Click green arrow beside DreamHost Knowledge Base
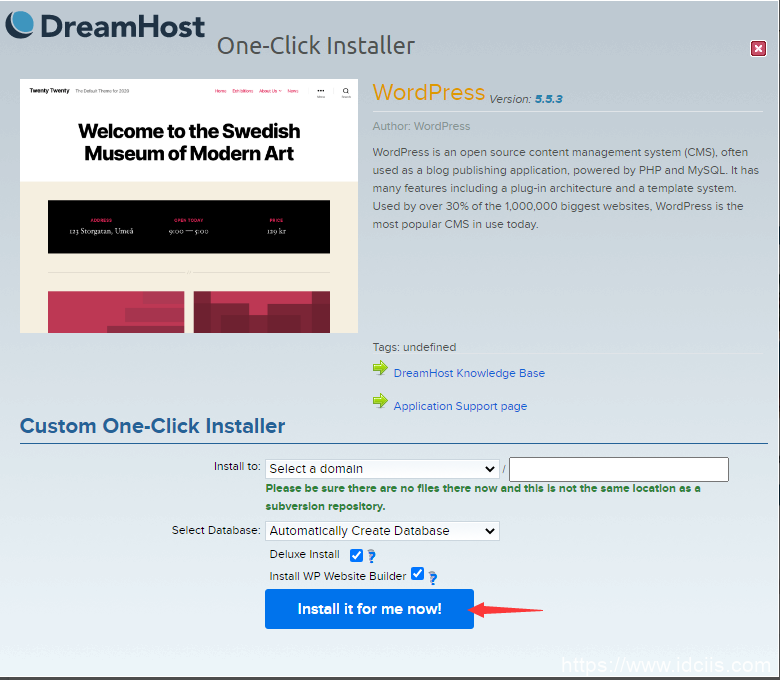Image resolution: width=780 pixels, height=680 pixels. 380,368
